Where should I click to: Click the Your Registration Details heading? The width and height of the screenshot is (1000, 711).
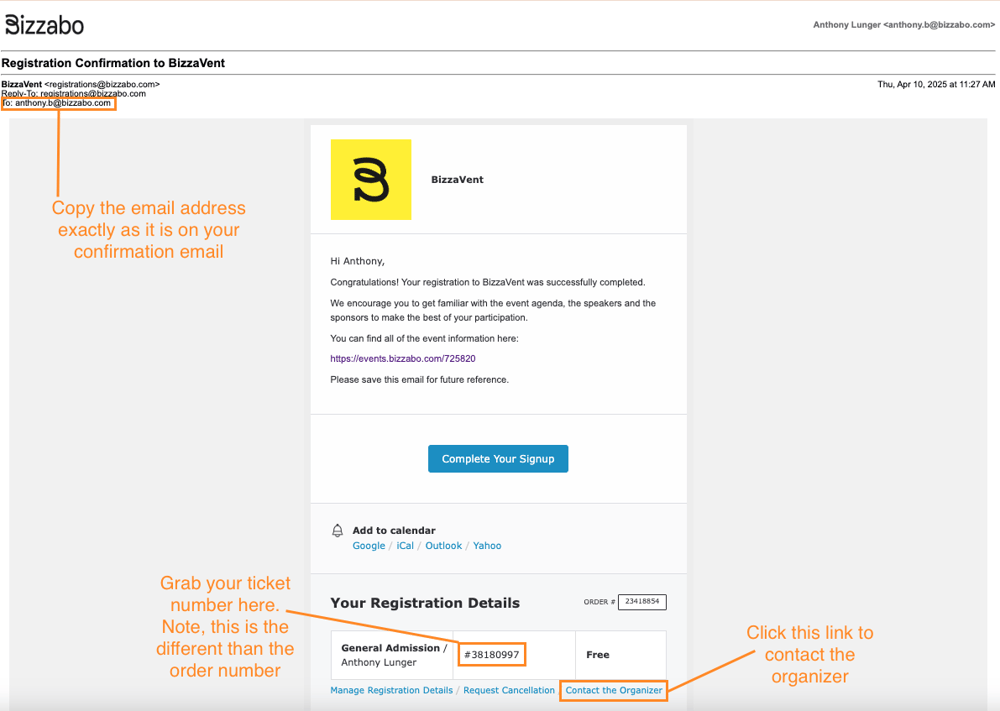pyautogui.click(x=425, y=603)
